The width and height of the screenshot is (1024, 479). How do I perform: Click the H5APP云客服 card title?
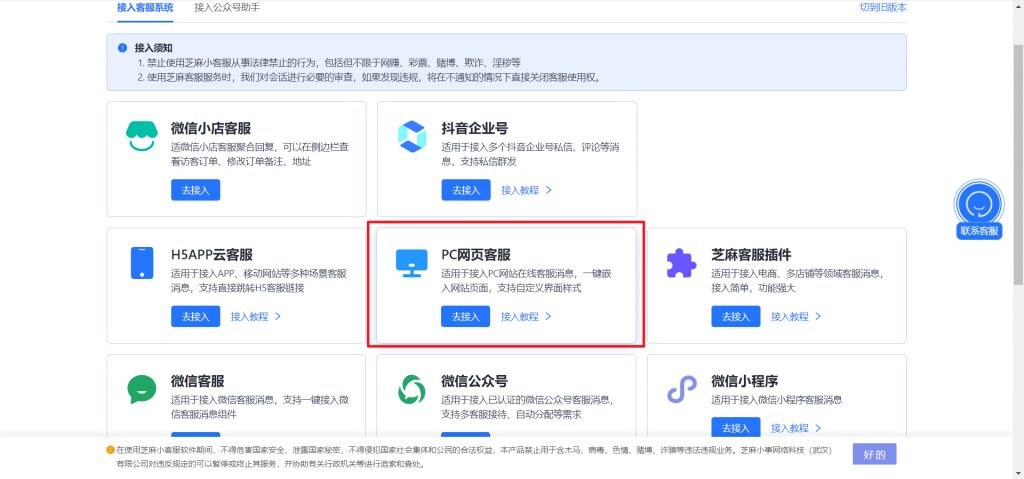212,255
